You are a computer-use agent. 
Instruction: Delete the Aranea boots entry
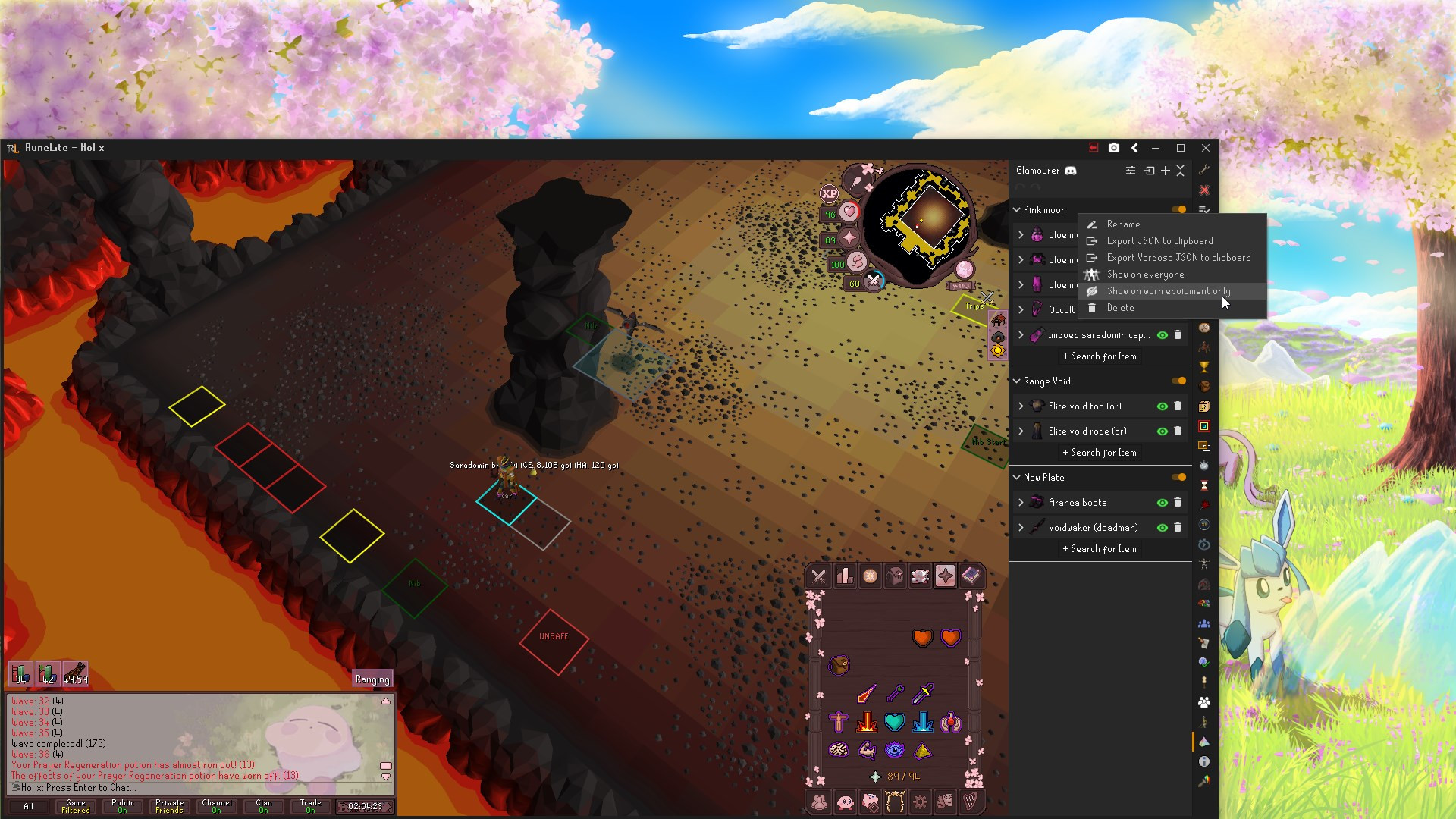1178,502
